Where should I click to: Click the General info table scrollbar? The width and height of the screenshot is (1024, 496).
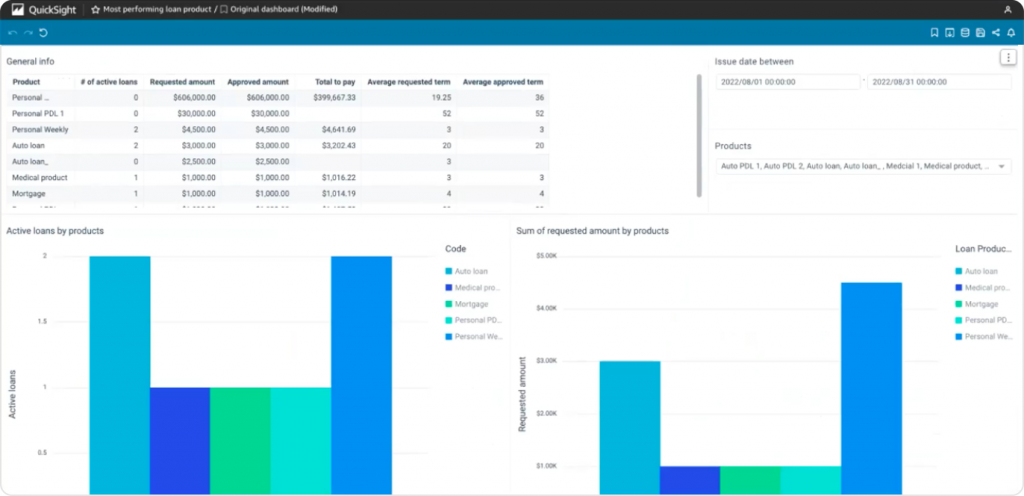pos(699,135)
